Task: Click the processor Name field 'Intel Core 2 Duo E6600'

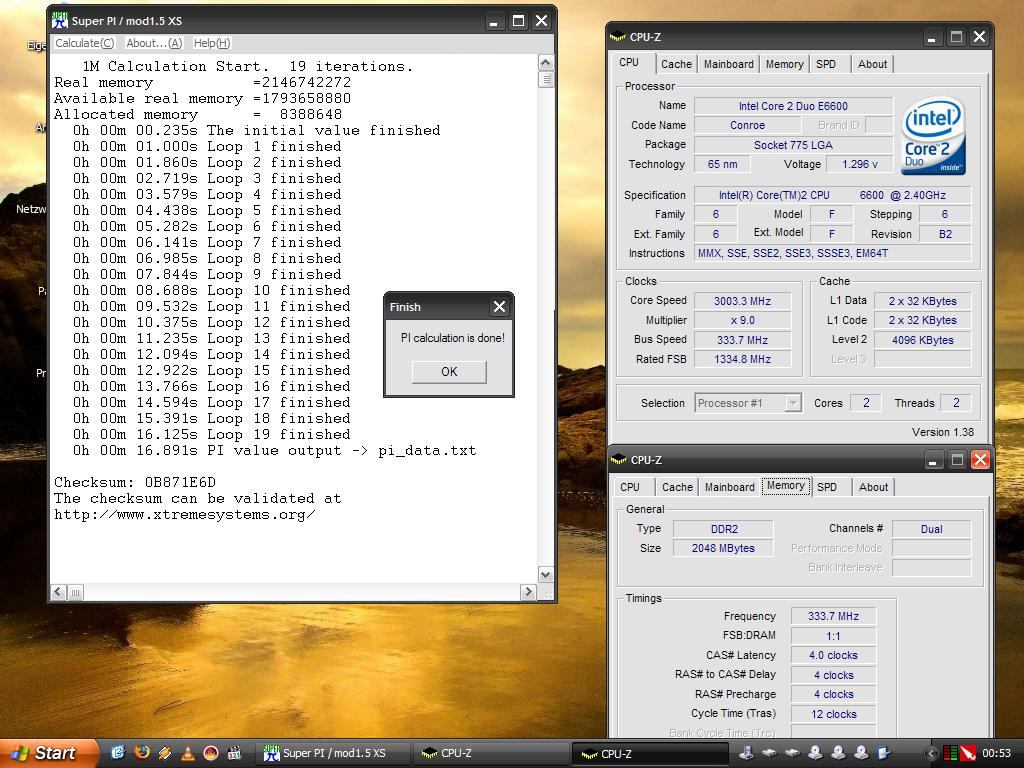Action: 793,106
